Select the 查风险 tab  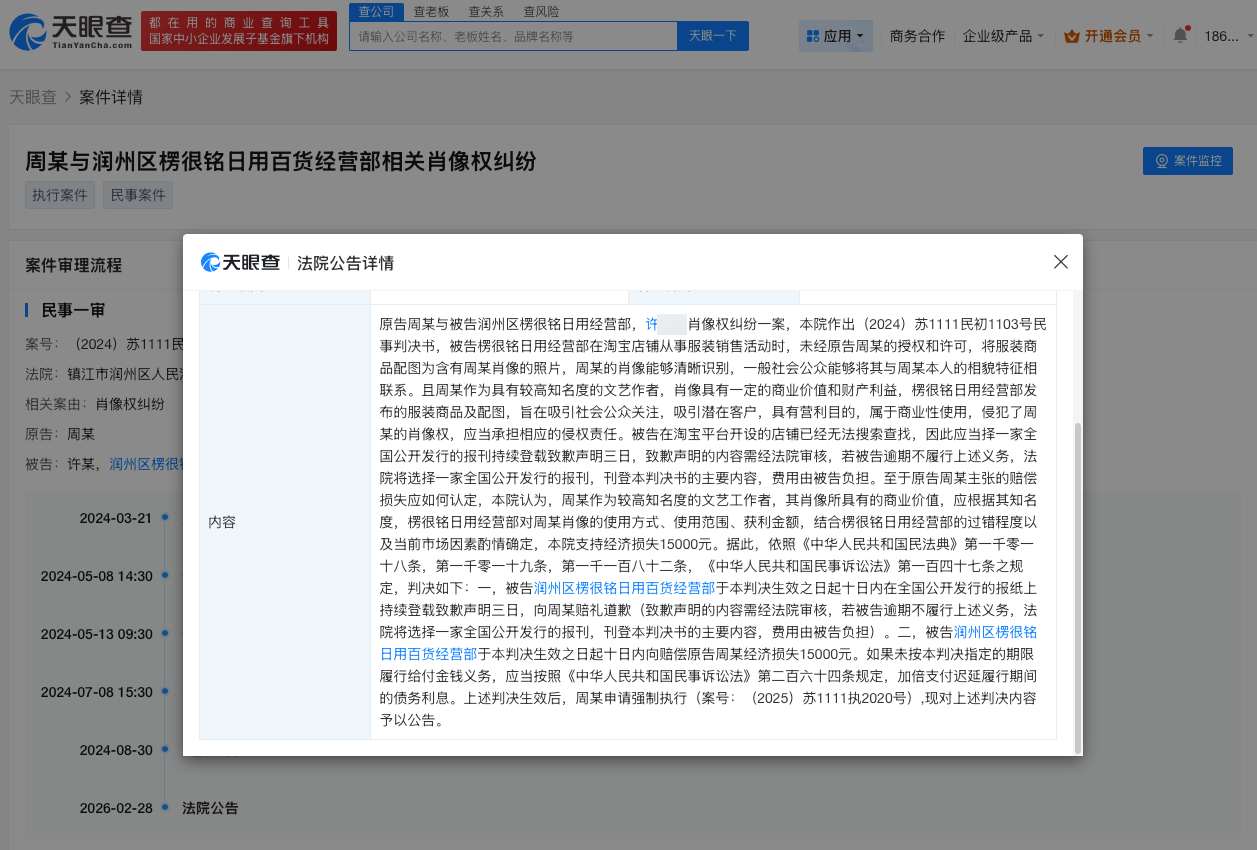[540, 11]
